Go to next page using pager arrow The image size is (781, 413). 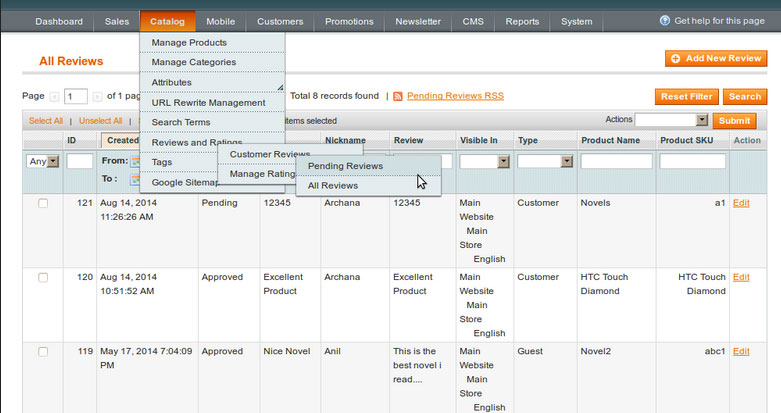coord(97,97)
